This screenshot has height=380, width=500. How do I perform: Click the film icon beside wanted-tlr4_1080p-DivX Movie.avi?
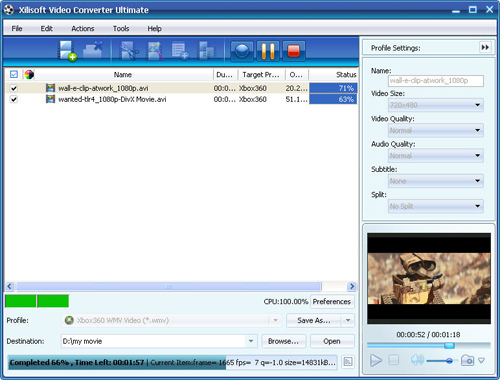pos(50,99)
